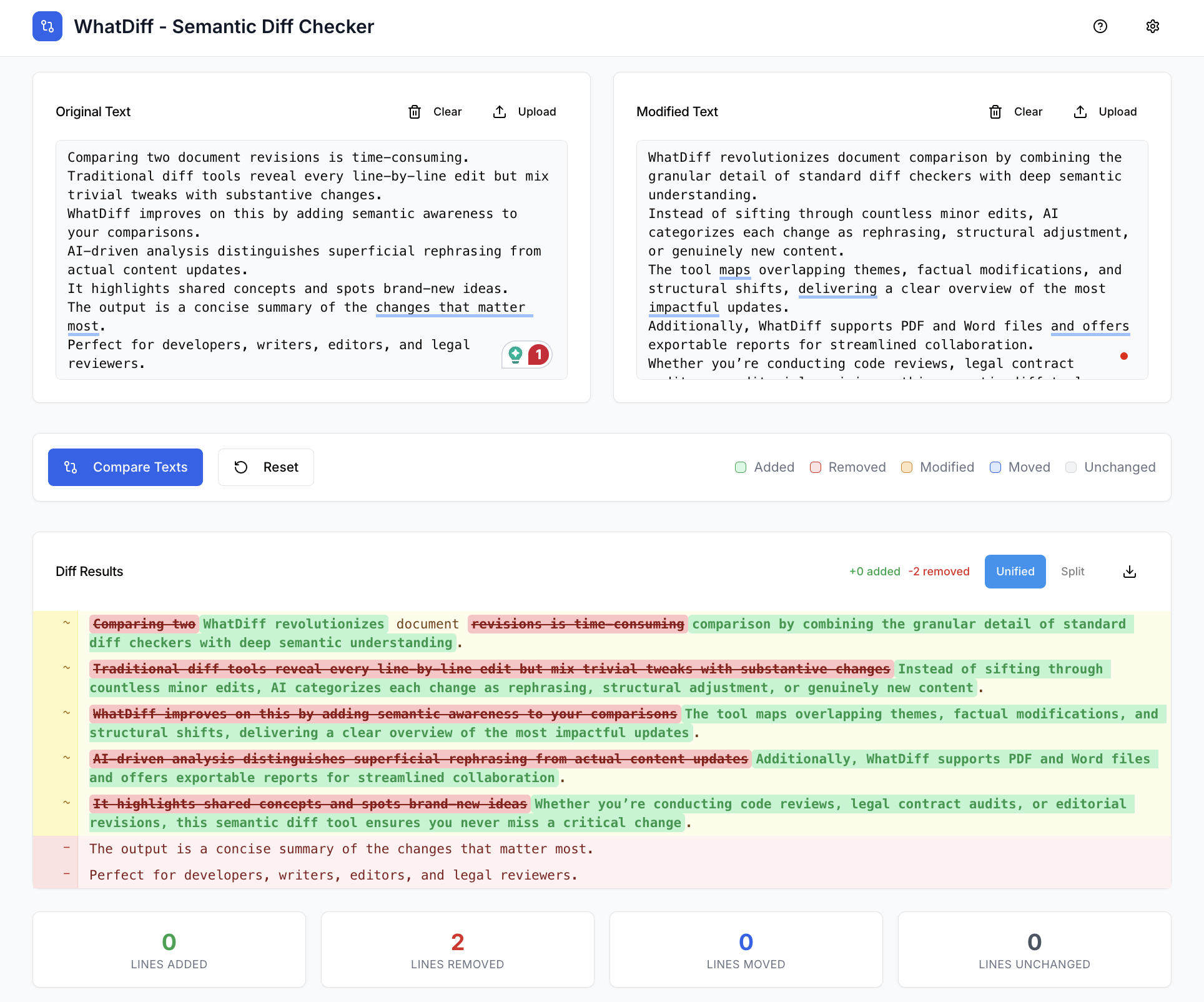Open the settings gear icon
Image resolution: width=1204 pixels, height=1002 pixels.
point(1153,26)
